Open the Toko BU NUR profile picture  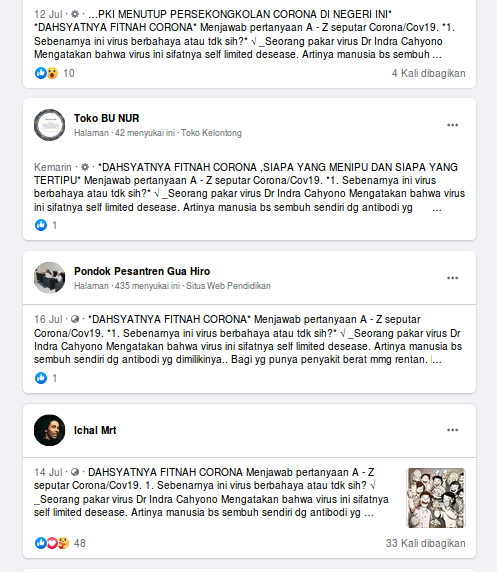click(x=50, y=125)
